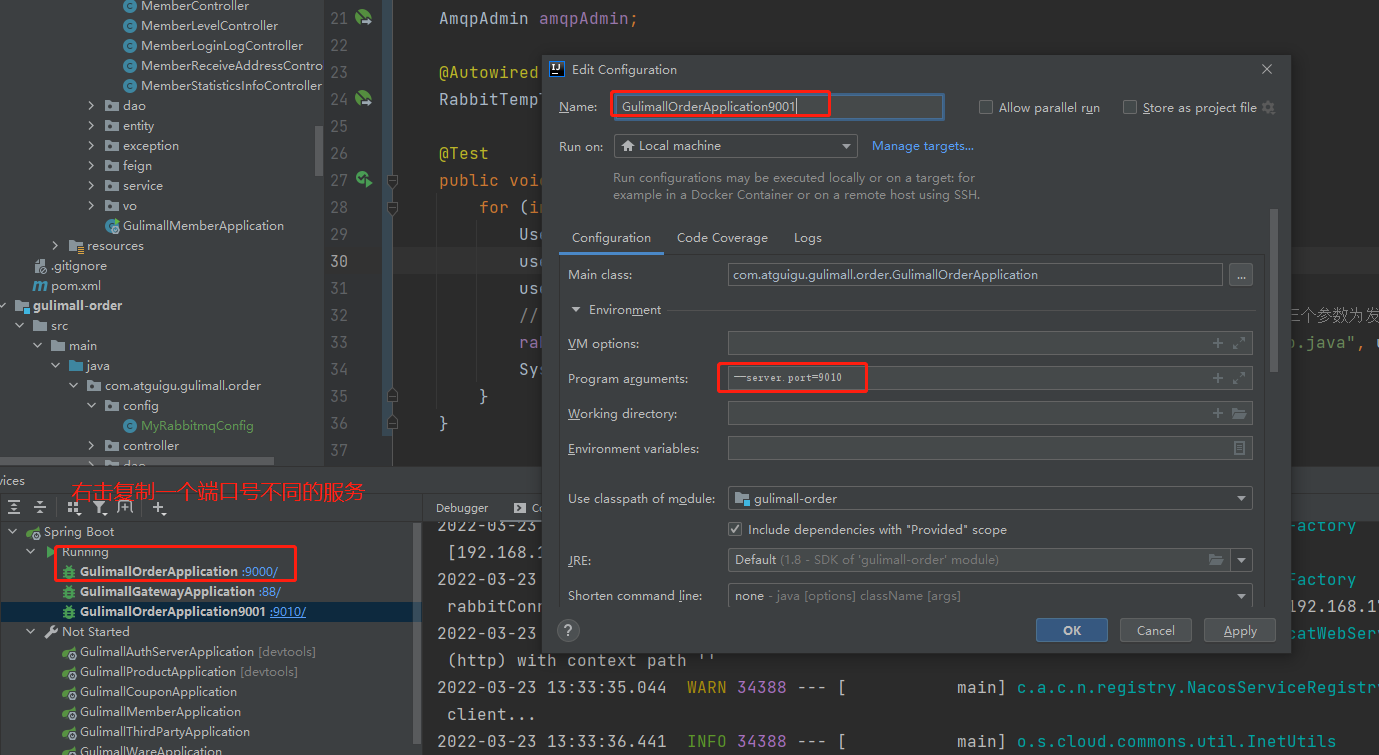The image size is (1379, 755).
Task: Browse folder for Working directory
Action: (x=1240, y=413)
